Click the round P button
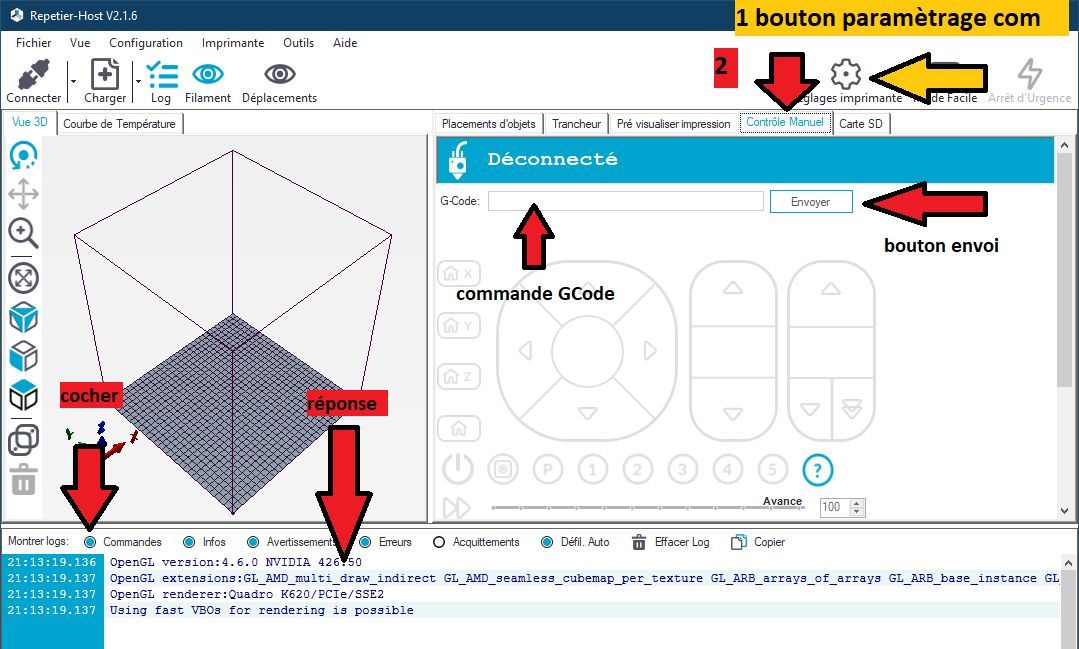The width and height of the screenshot is (1079, 649). [548, 469]
